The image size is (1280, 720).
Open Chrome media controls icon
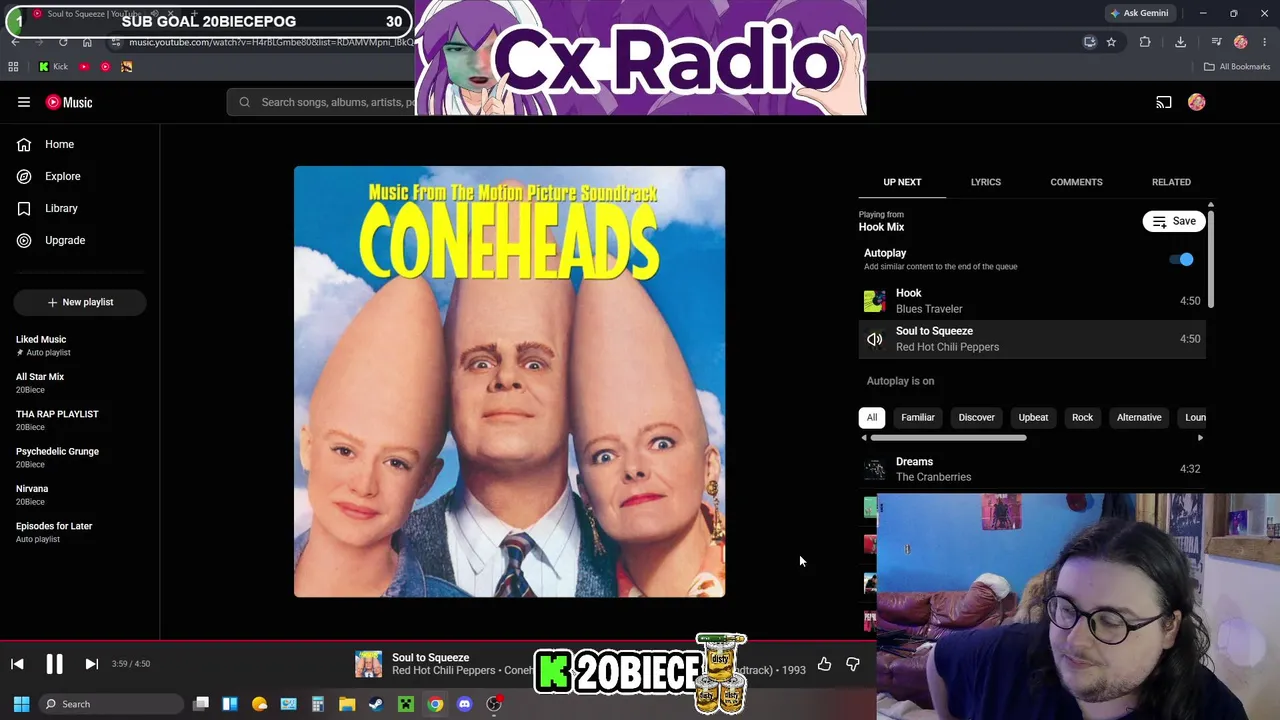tap(1216, 42)
